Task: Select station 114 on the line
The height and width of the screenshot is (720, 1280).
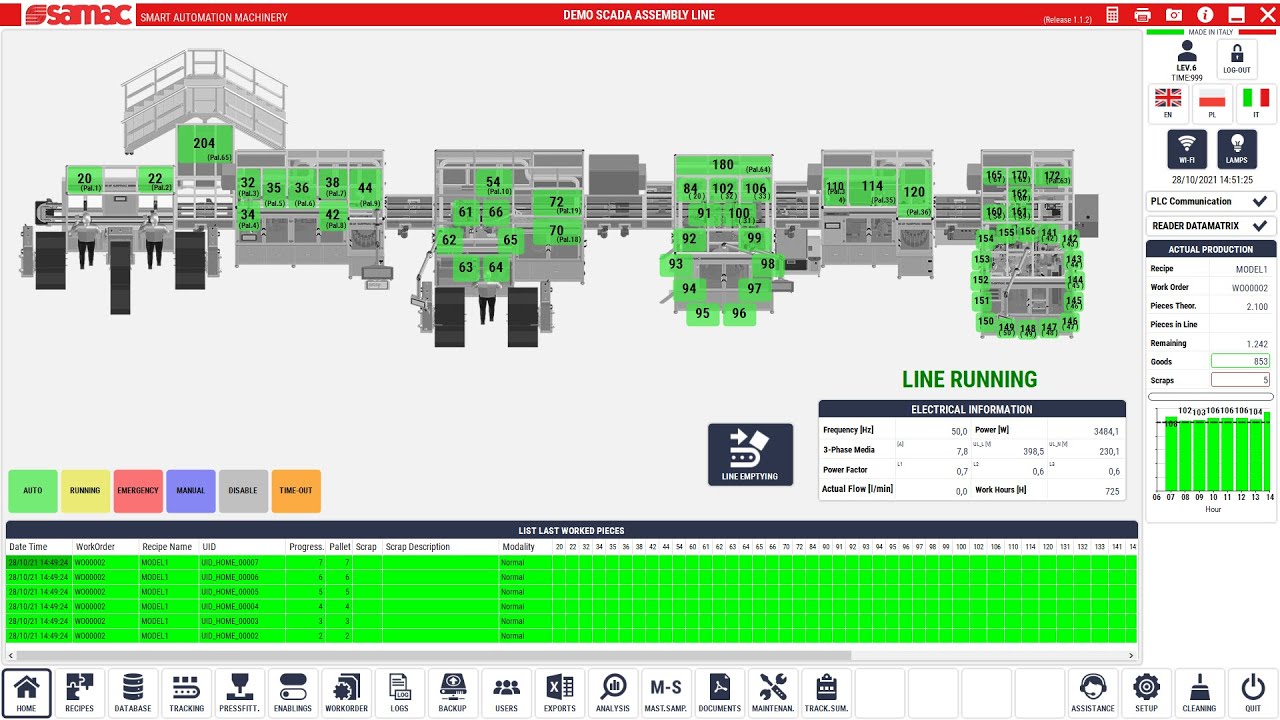Action: (873, 187)
